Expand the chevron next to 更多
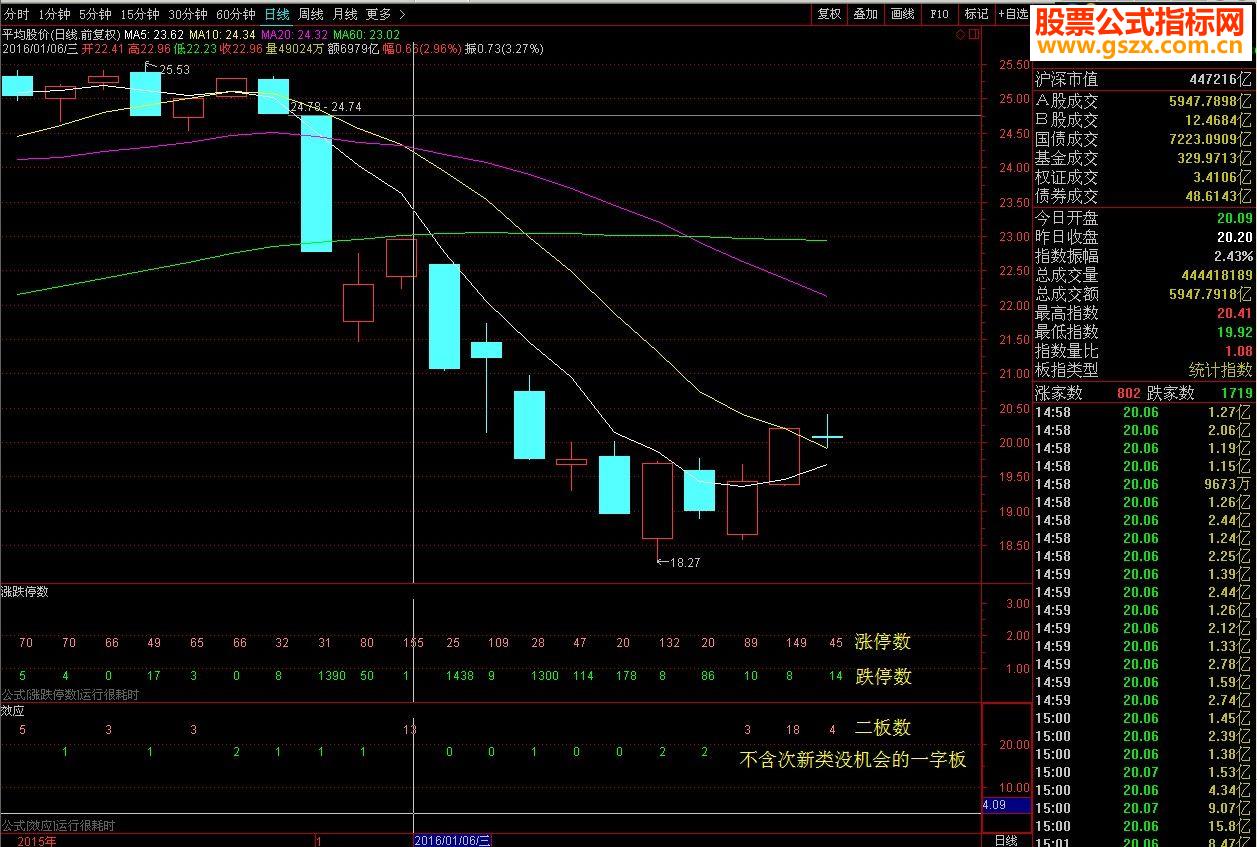 click(402, 14)
